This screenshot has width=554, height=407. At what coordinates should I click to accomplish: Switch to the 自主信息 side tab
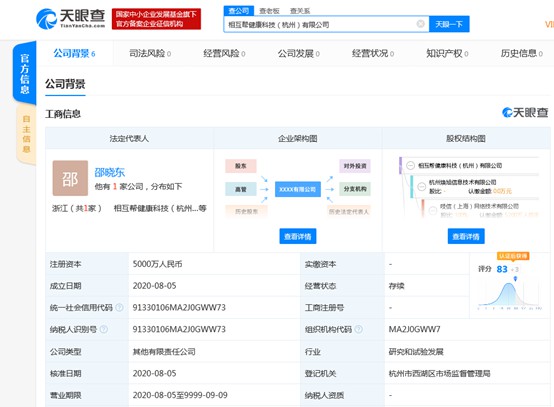click(26, 134)
